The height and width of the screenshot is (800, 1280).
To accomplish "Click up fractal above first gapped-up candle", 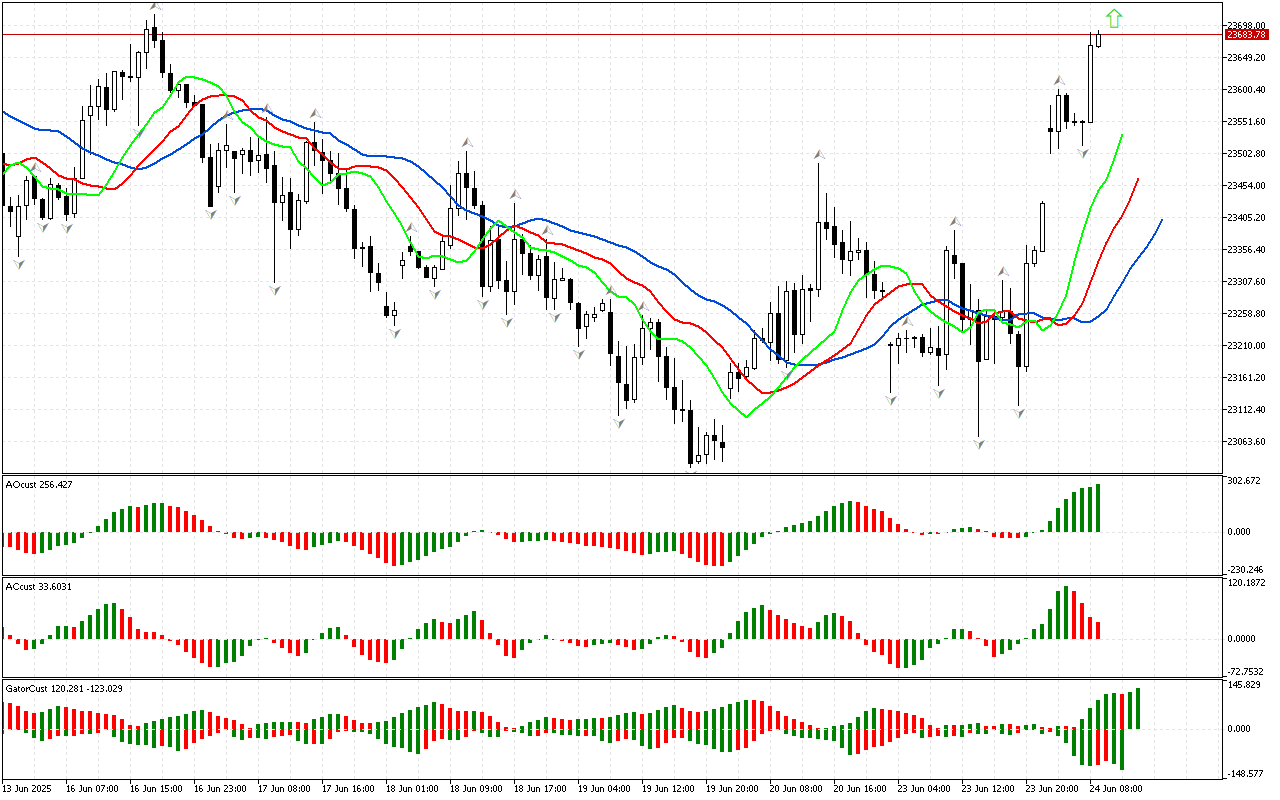I will (1058, 80).
